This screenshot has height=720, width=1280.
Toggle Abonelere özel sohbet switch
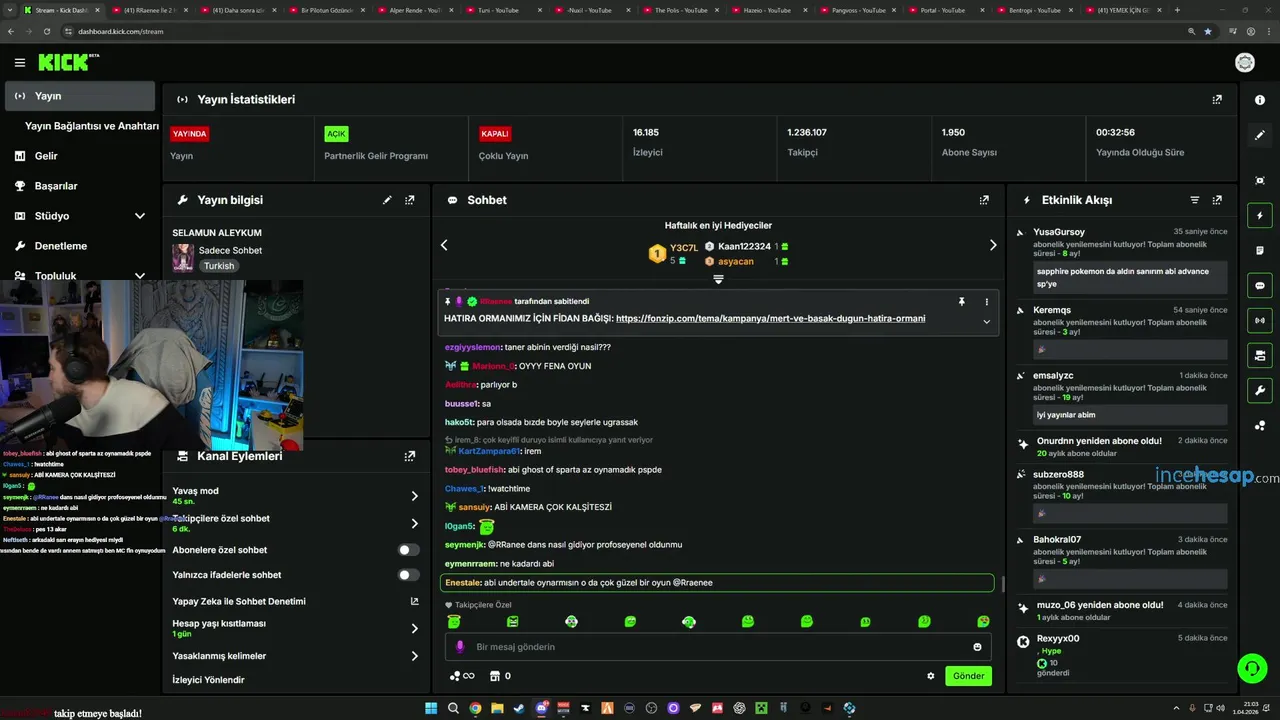pos(409,550)
